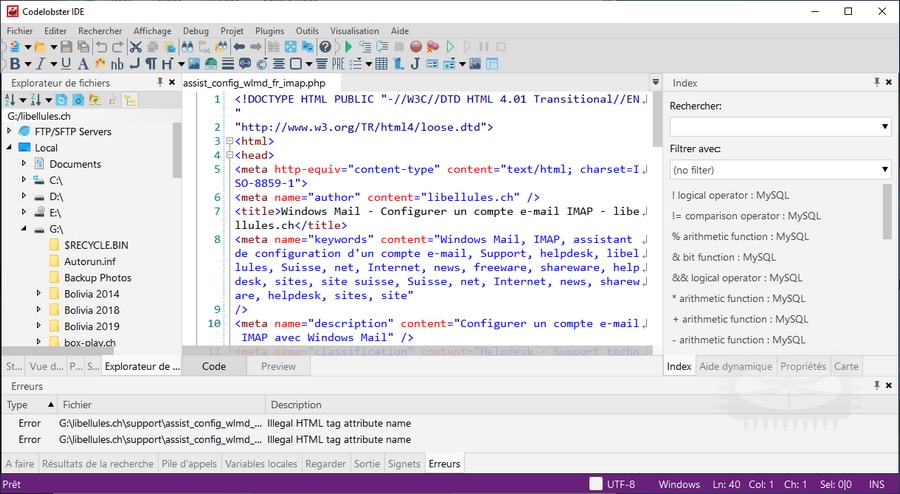Pin the Explorateur de fichiers panel
The image size is (900, 494).
(160, 83)
